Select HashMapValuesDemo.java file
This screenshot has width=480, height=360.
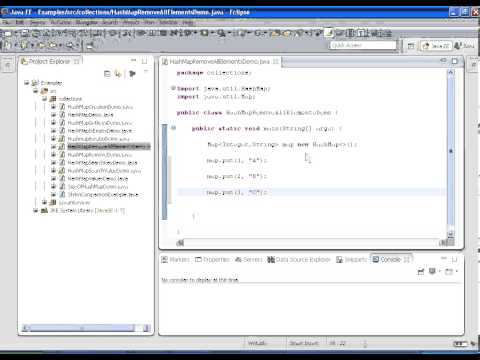pyautogui.click(x=98, y=179)
